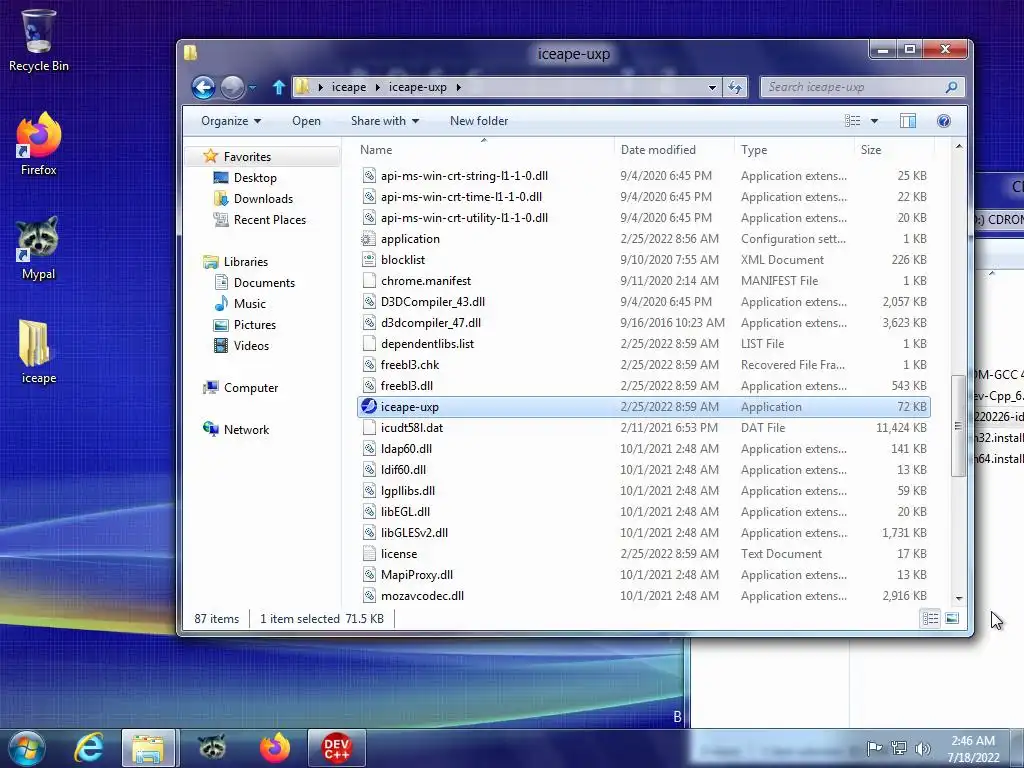Select freebl3.chk file icon

(x=369, y=364)
